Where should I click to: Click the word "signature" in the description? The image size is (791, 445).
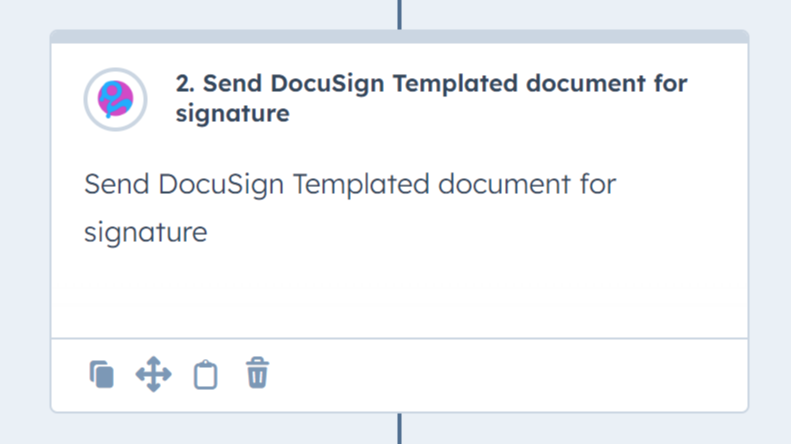(x=145, y=233)
